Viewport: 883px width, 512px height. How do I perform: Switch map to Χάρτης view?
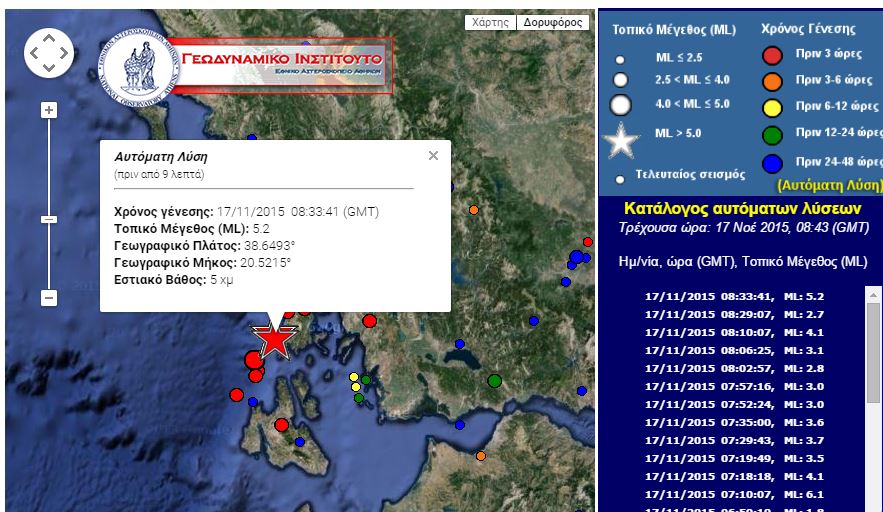pos(490,22)
